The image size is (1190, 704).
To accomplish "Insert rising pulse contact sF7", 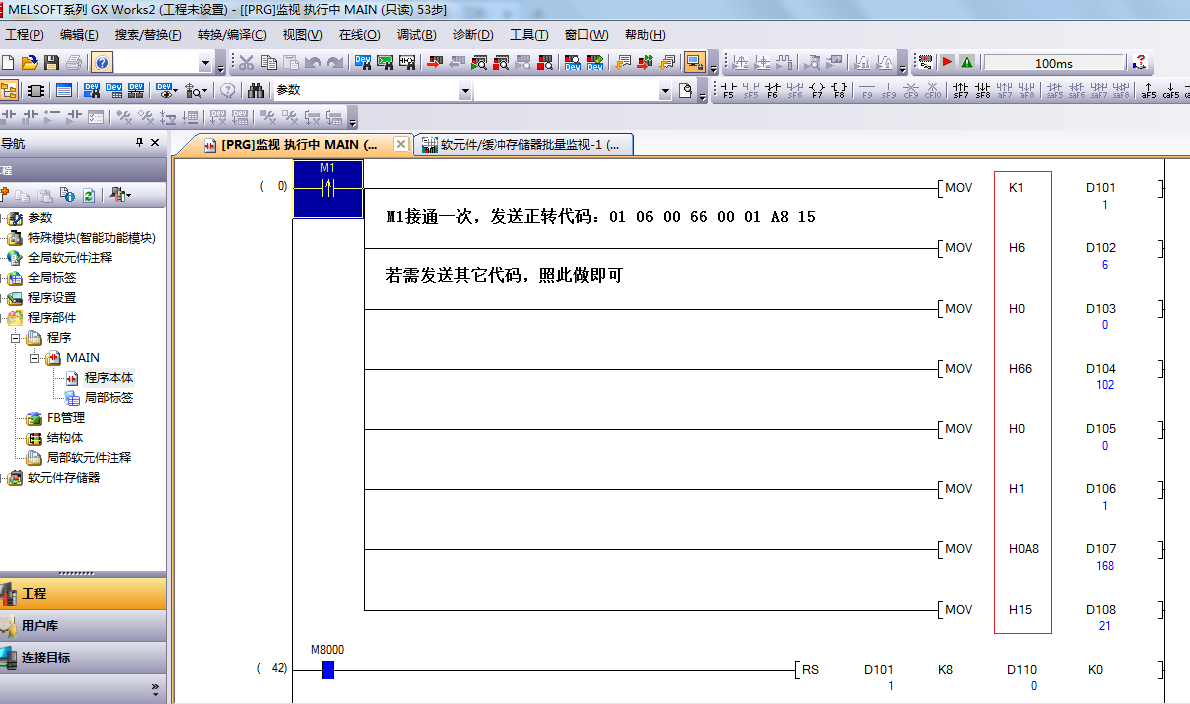I will [960, 91].
